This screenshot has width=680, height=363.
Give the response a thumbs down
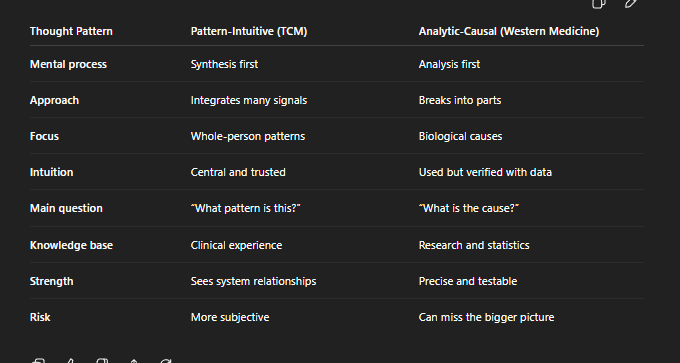coord(102,360)
